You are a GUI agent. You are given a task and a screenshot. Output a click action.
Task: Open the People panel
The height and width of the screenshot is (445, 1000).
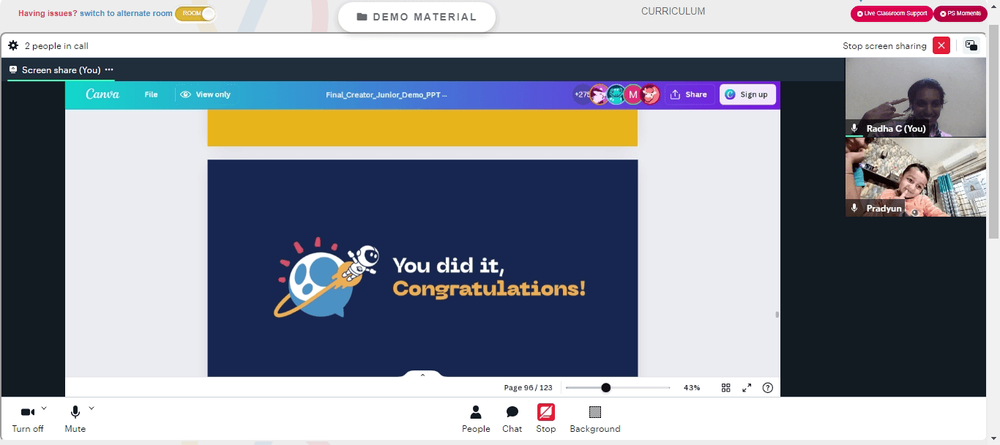click(476, 419)
